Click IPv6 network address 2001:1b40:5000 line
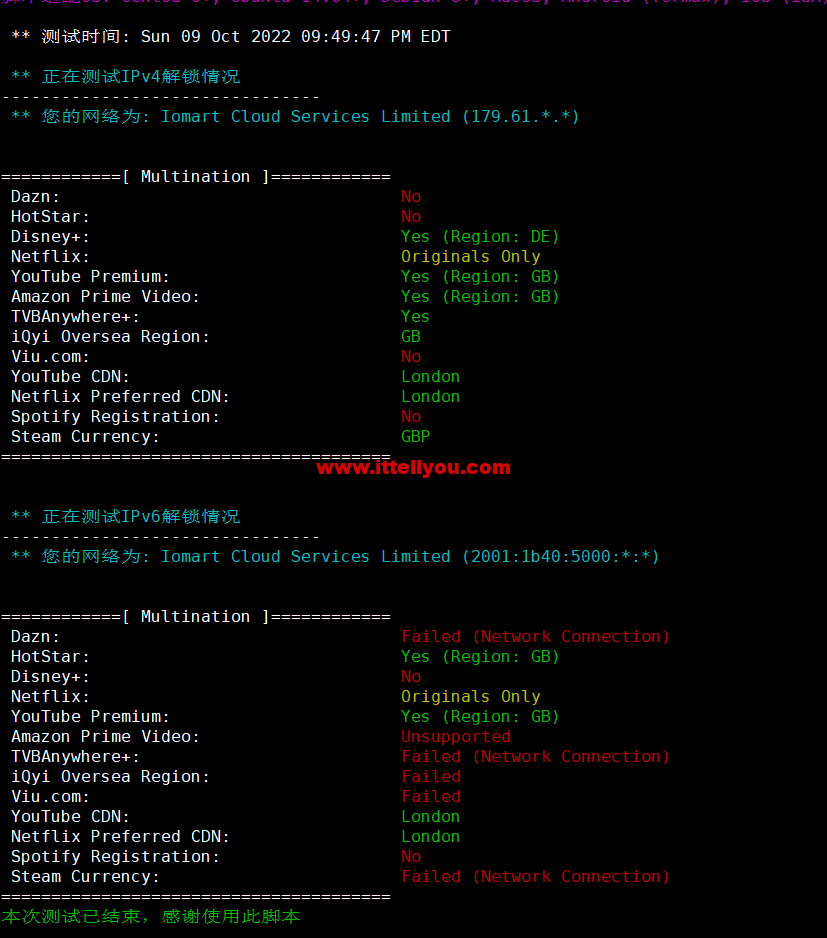Image resolution: width=827 pixels, height=938 pixels. 335,557
